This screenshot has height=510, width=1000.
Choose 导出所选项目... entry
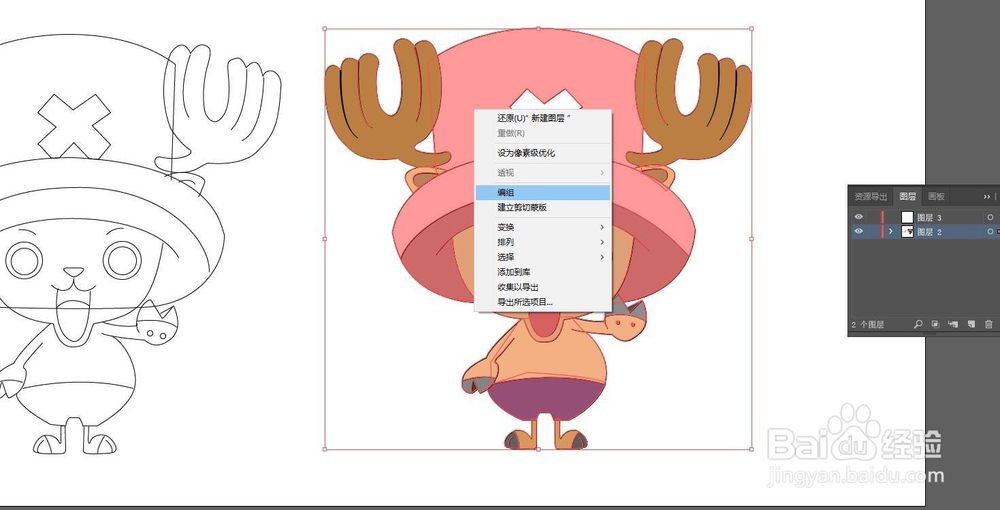[x=543, y=302]
